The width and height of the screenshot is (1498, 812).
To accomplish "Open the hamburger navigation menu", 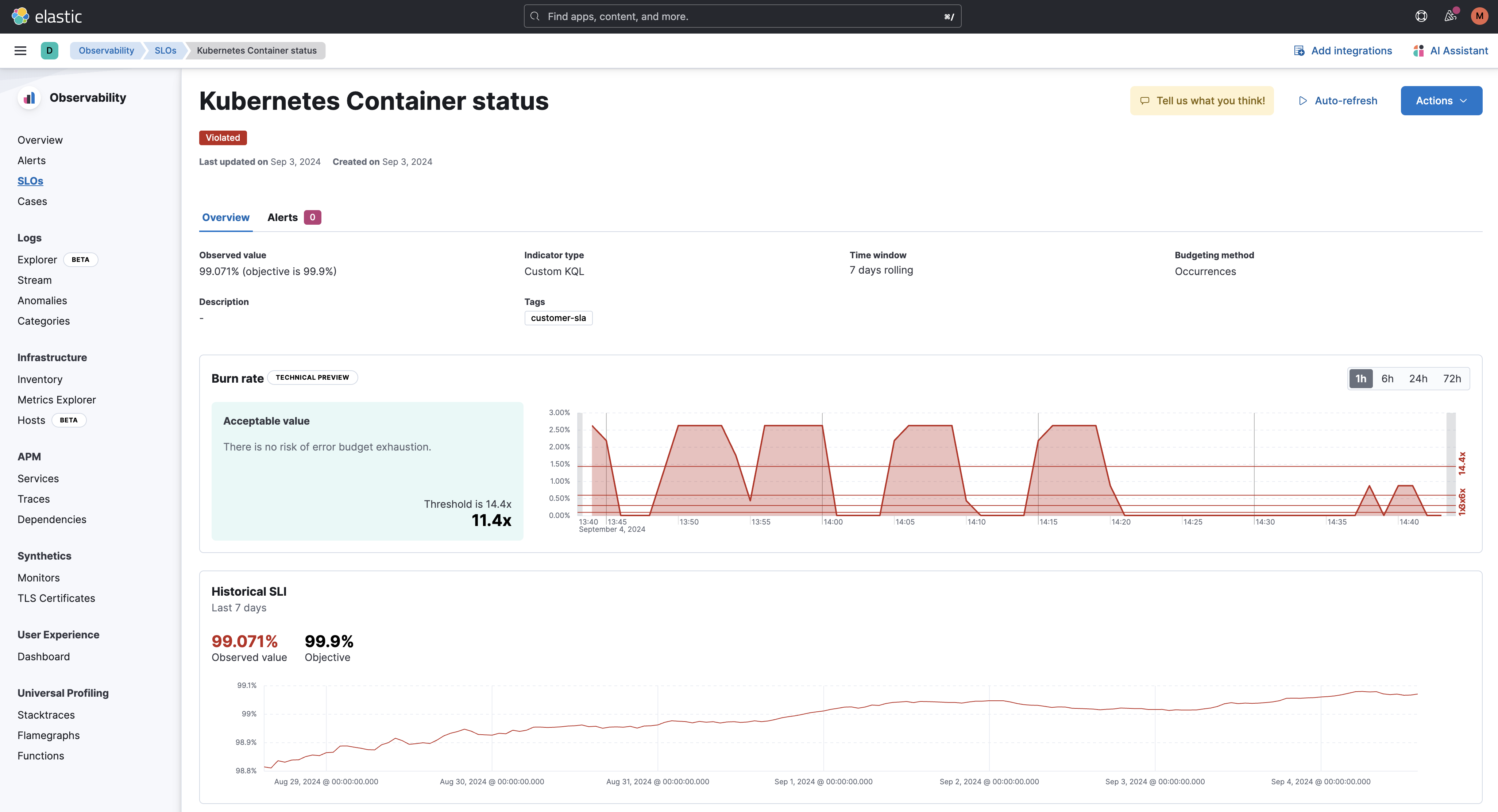I will point(20,51).
